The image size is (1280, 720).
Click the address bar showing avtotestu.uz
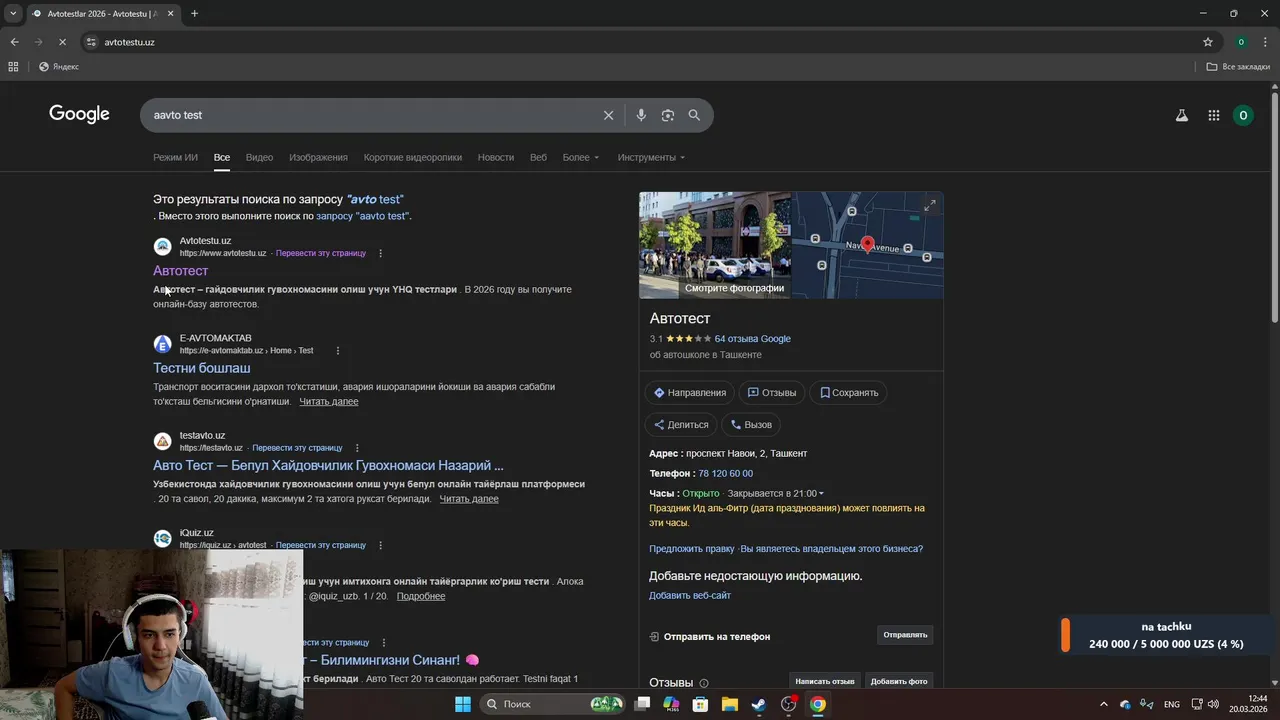pyautogui.click(x=640, y=42)
